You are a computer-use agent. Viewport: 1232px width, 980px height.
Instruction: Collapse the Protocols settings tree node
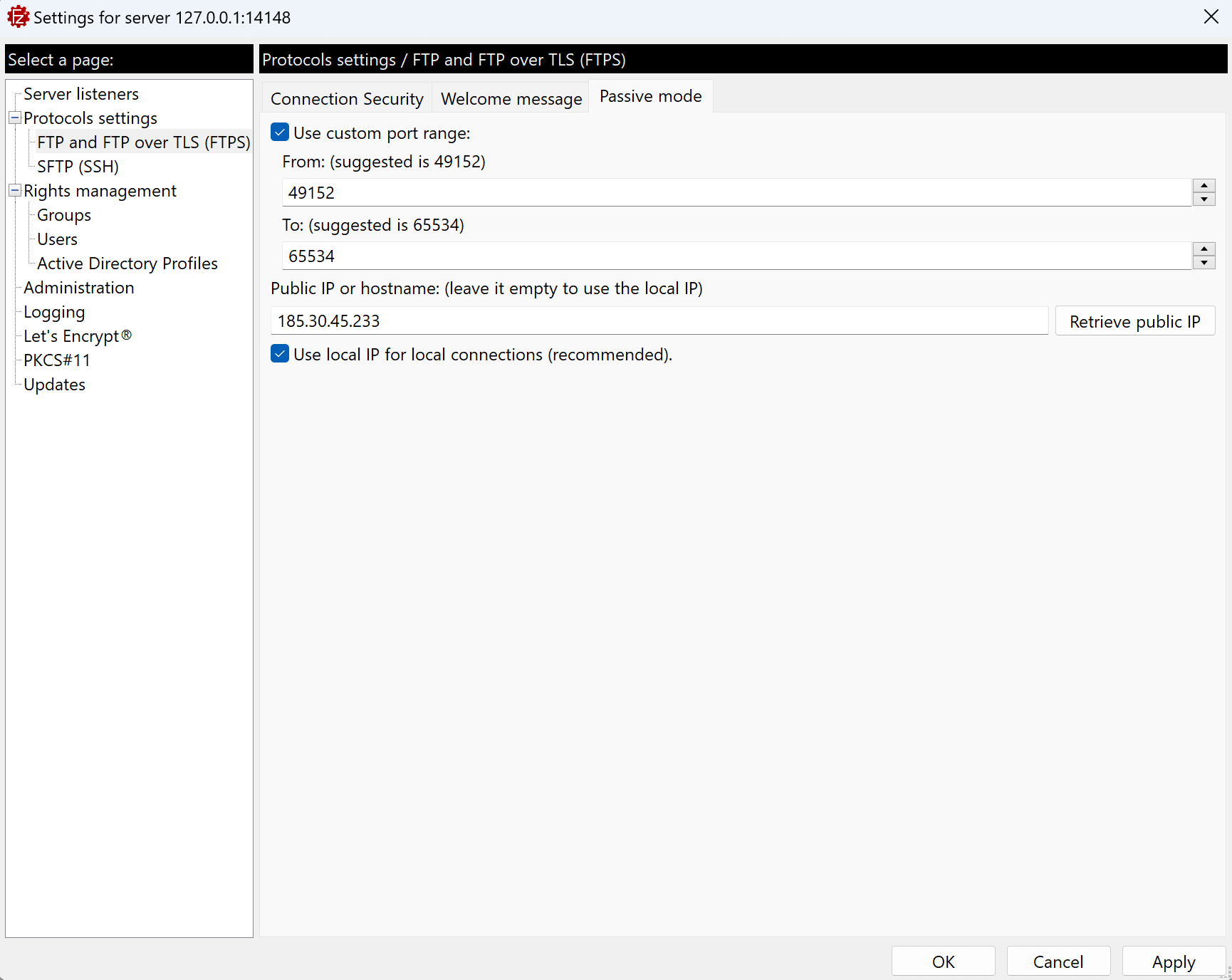click(14, 118)
